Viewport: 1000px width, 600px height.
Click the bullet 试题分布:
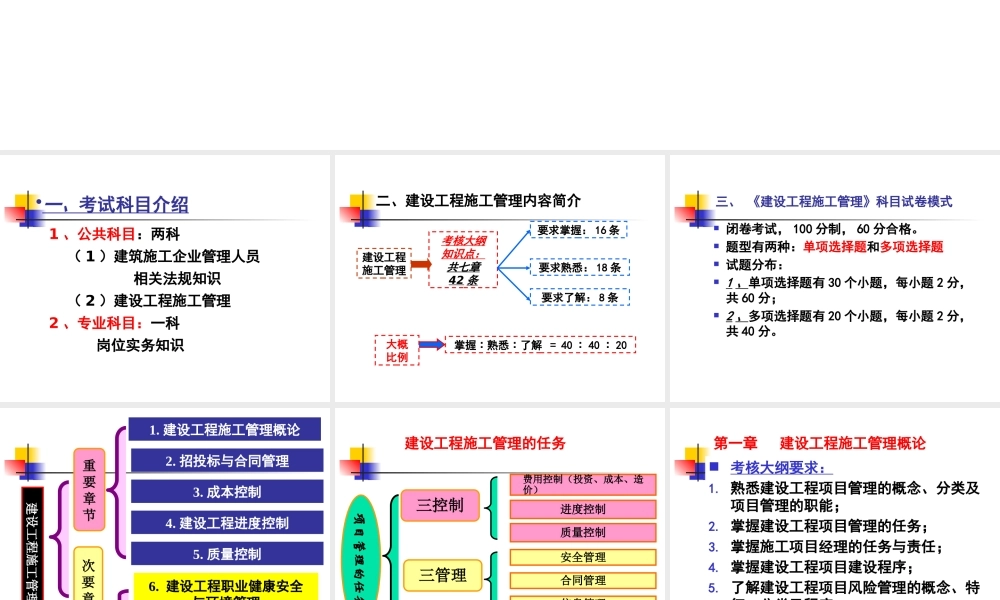coord(754,265)
